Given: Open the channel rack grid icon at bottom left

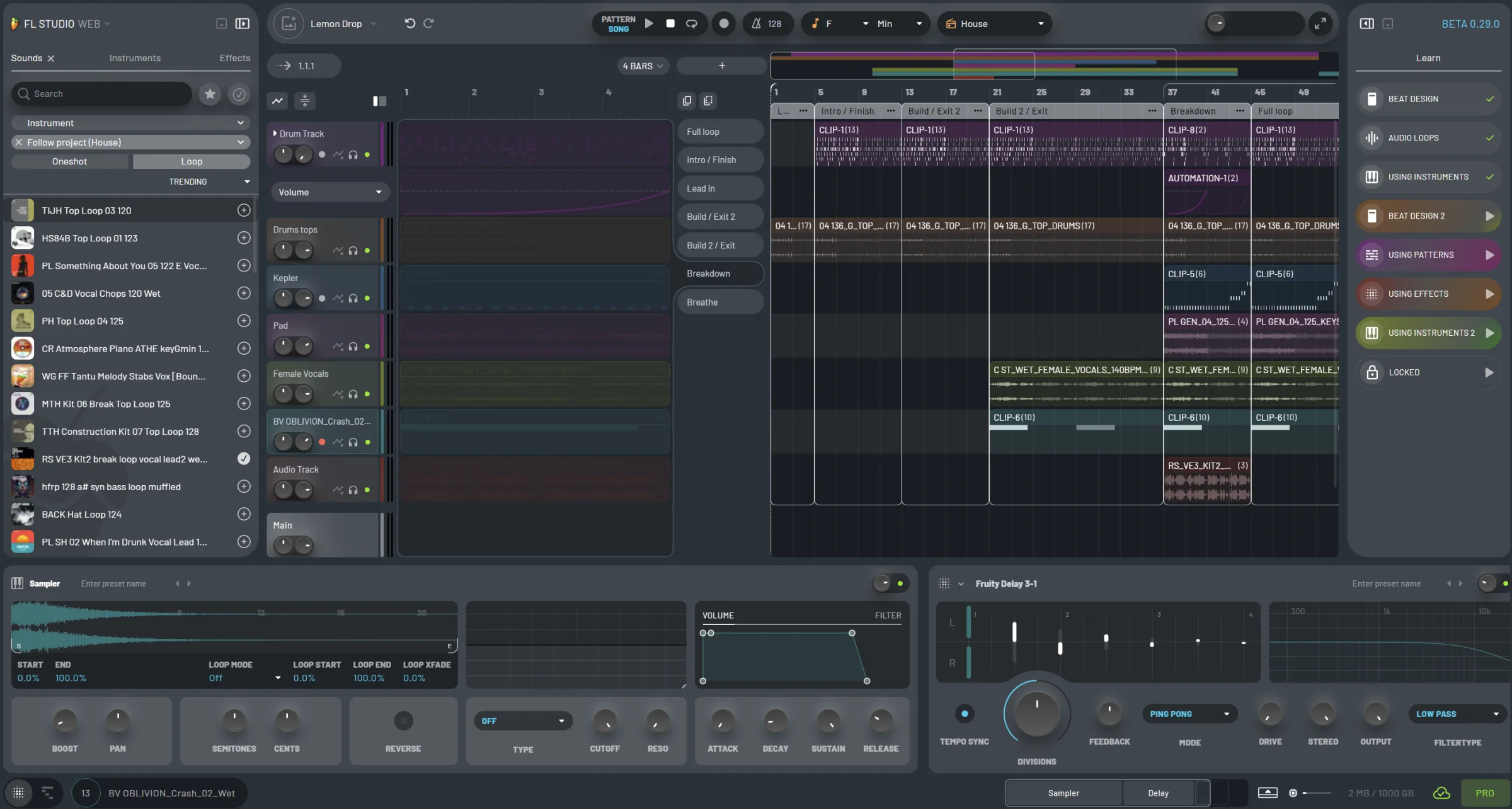Looking at the screenshot, I should pos(18,793).
